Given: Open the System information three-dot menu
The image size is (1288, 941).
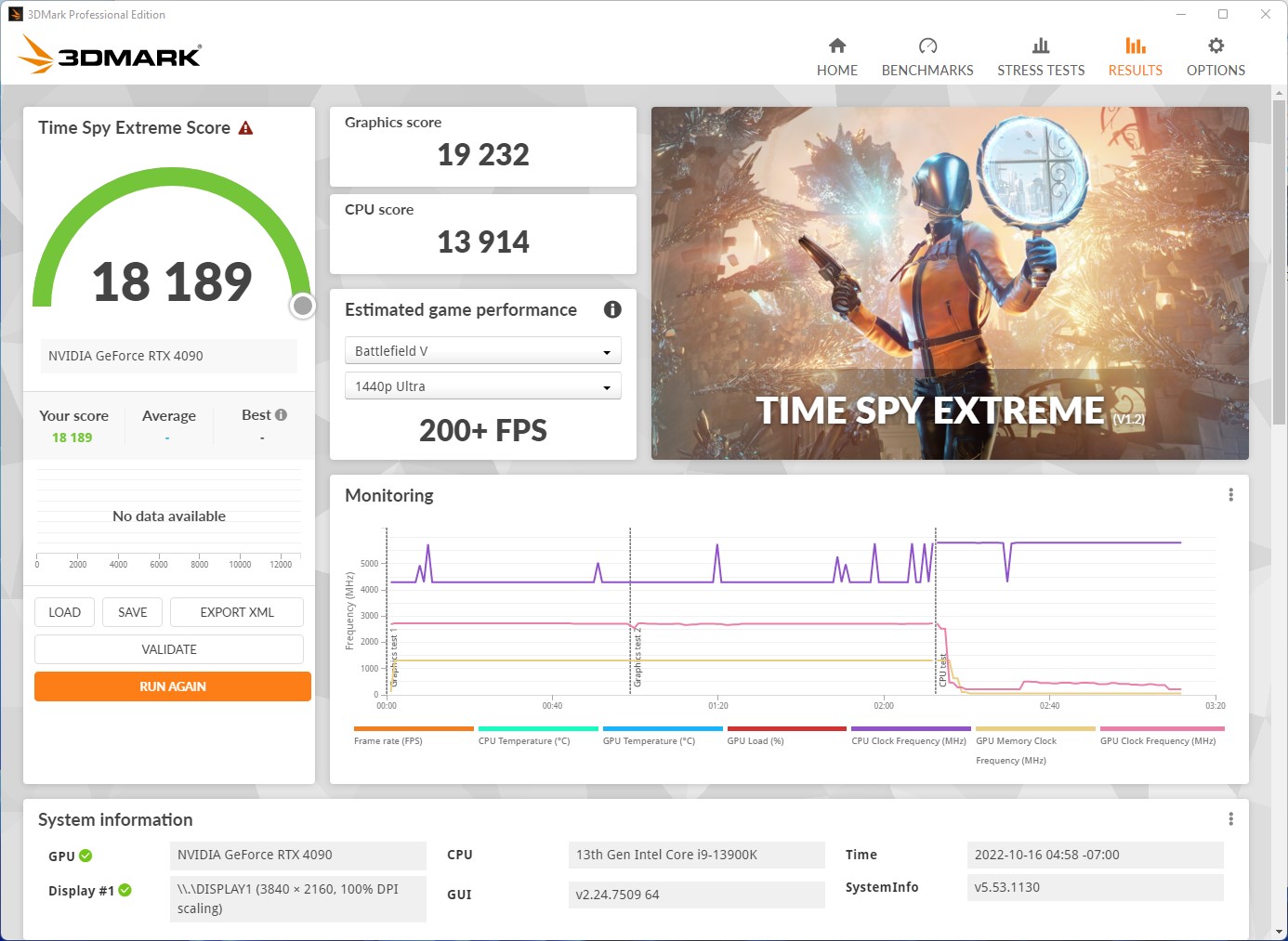Looking at the screenshot, I should point(1230,819).
